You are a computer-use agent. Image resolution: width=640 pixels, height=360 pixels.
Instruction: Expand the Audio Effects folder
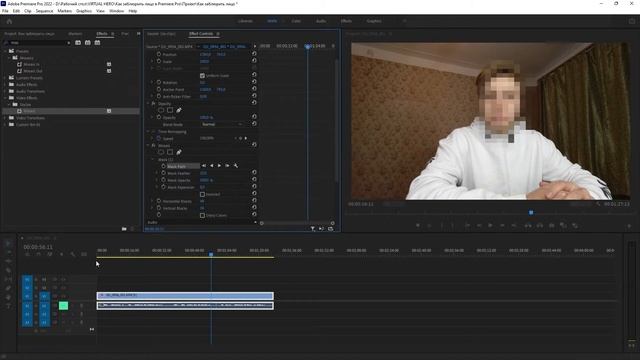pyautogui.click(x=5, y=84)
